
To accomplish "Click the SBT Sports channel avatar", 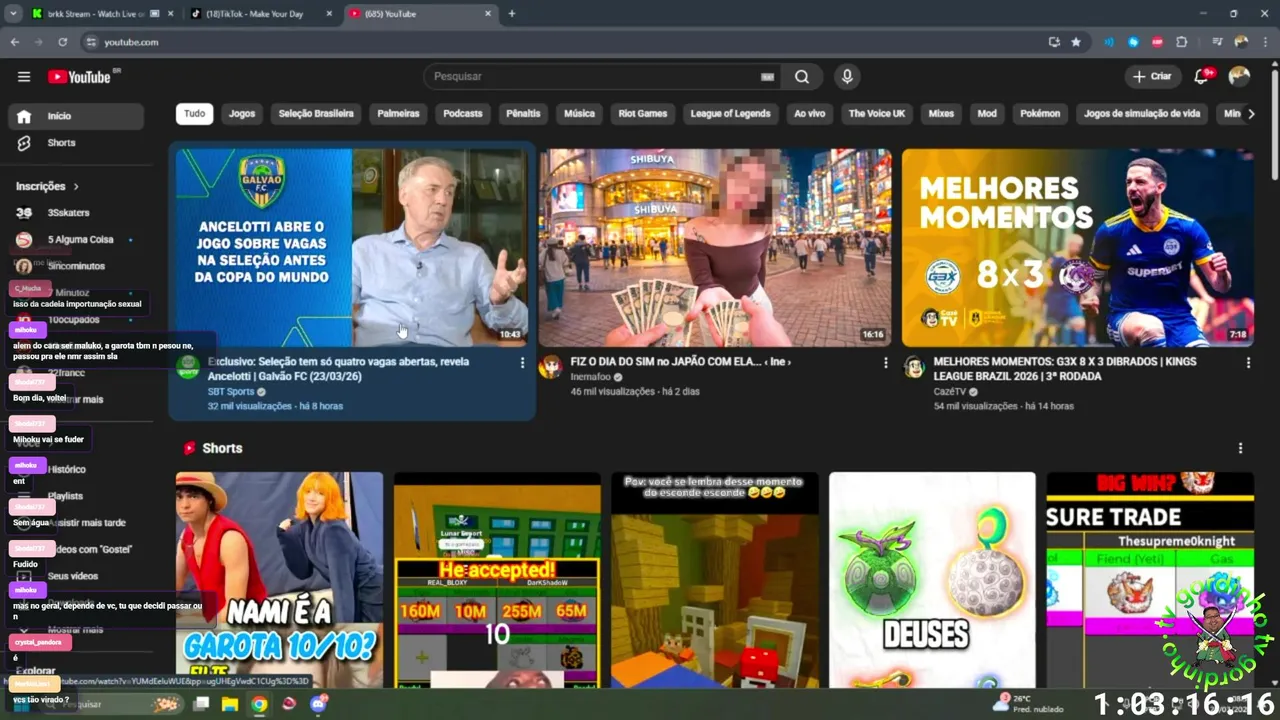I will (x=188, y=367).
